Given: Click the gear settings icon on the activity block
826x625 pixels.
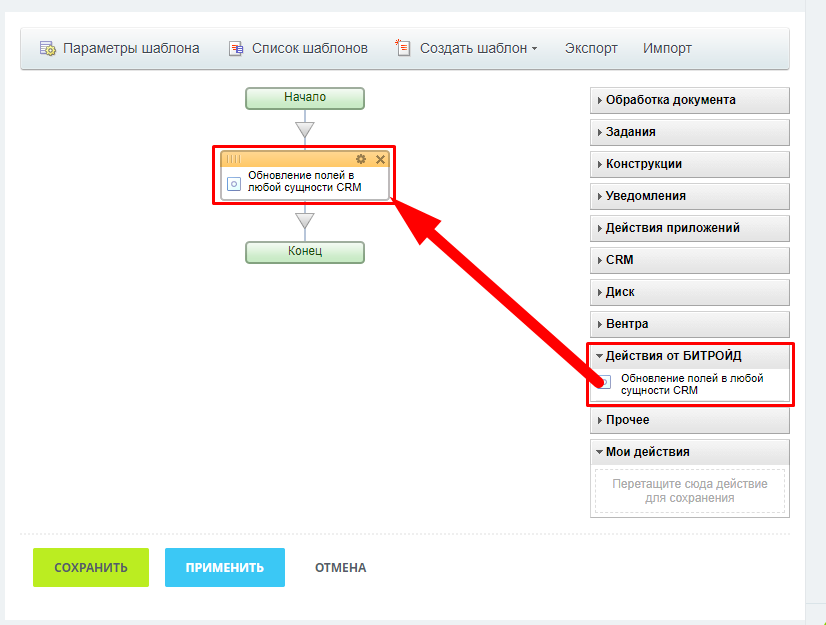Looking at the screenshot, I should (361, 159).
